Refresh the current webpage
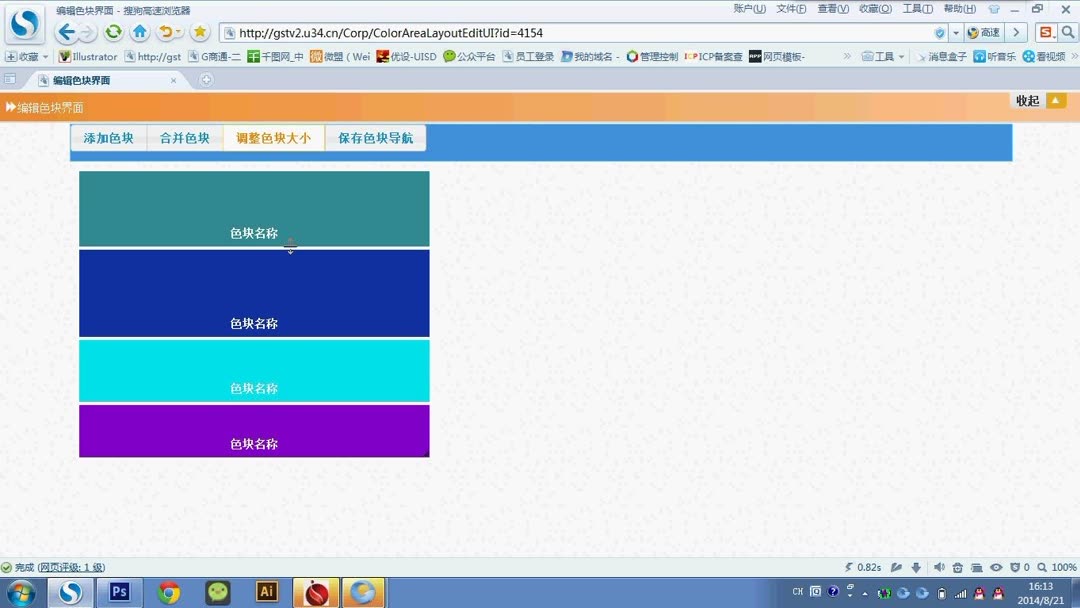The image size is (1080, 608). pos(112,32)
